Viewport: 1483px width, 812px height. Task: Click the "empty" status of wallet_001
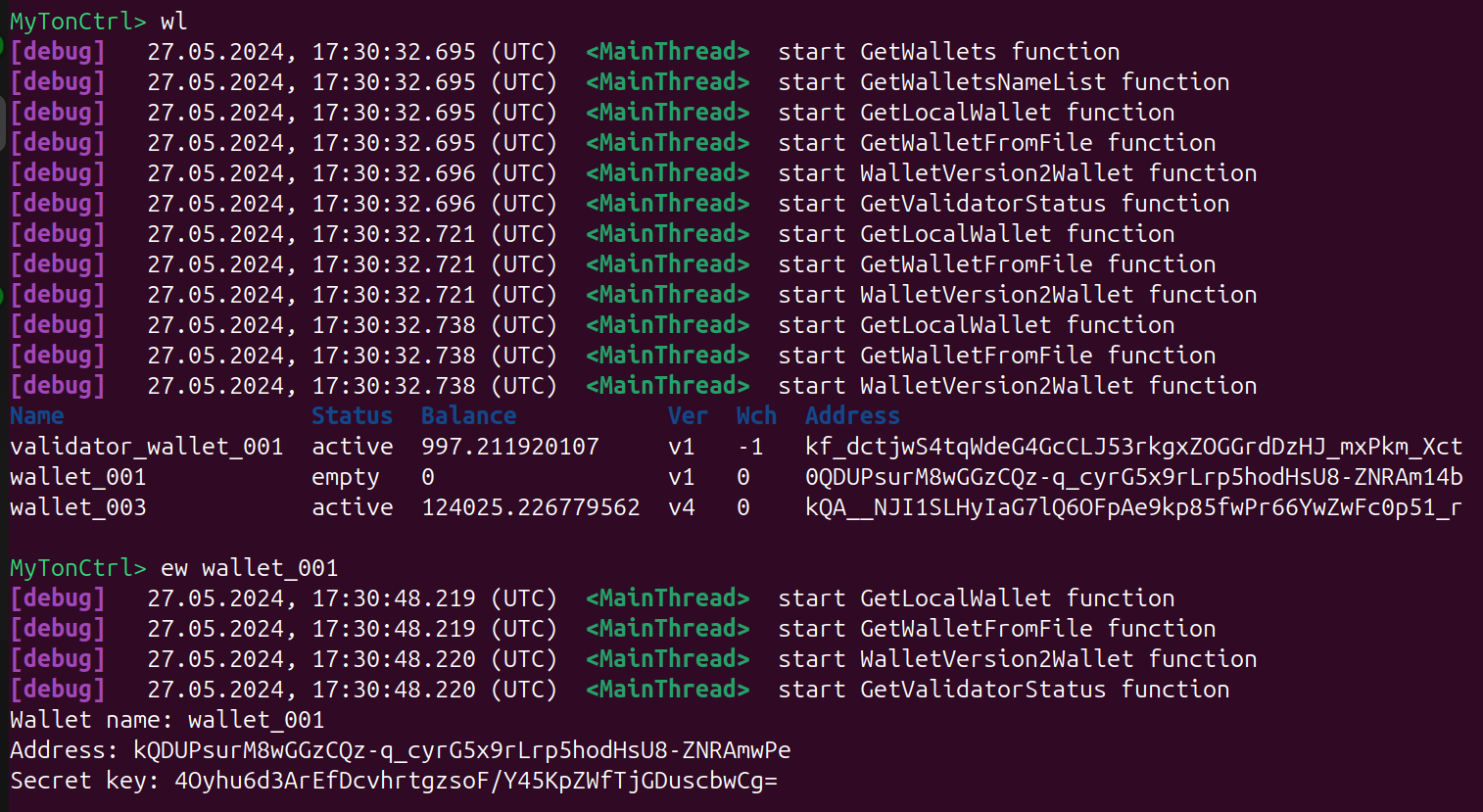tap(345, 477)
